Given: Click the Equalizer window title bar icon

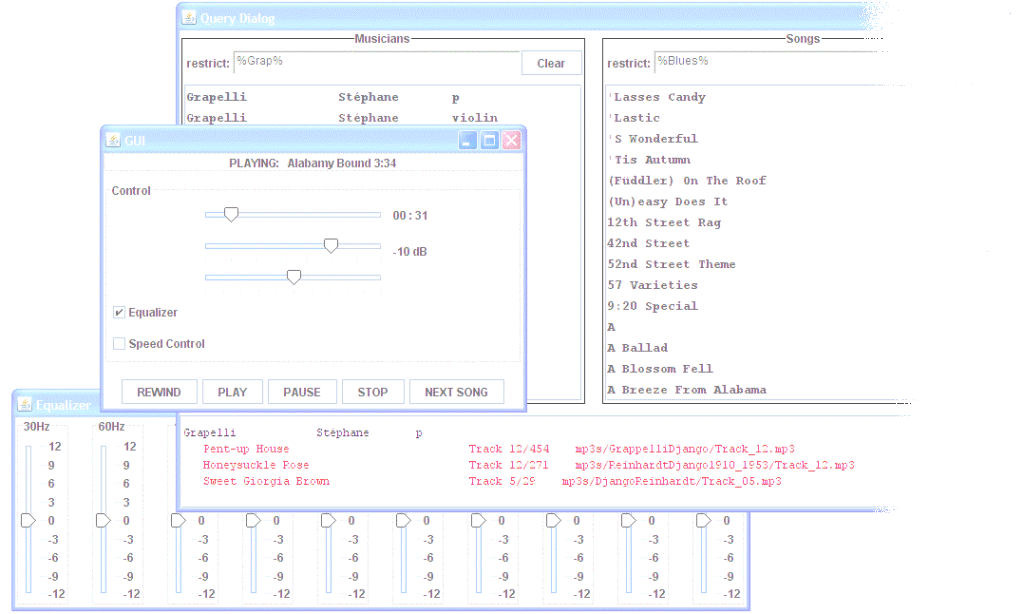Looking at the screenshot, I should tap(24, 405).
